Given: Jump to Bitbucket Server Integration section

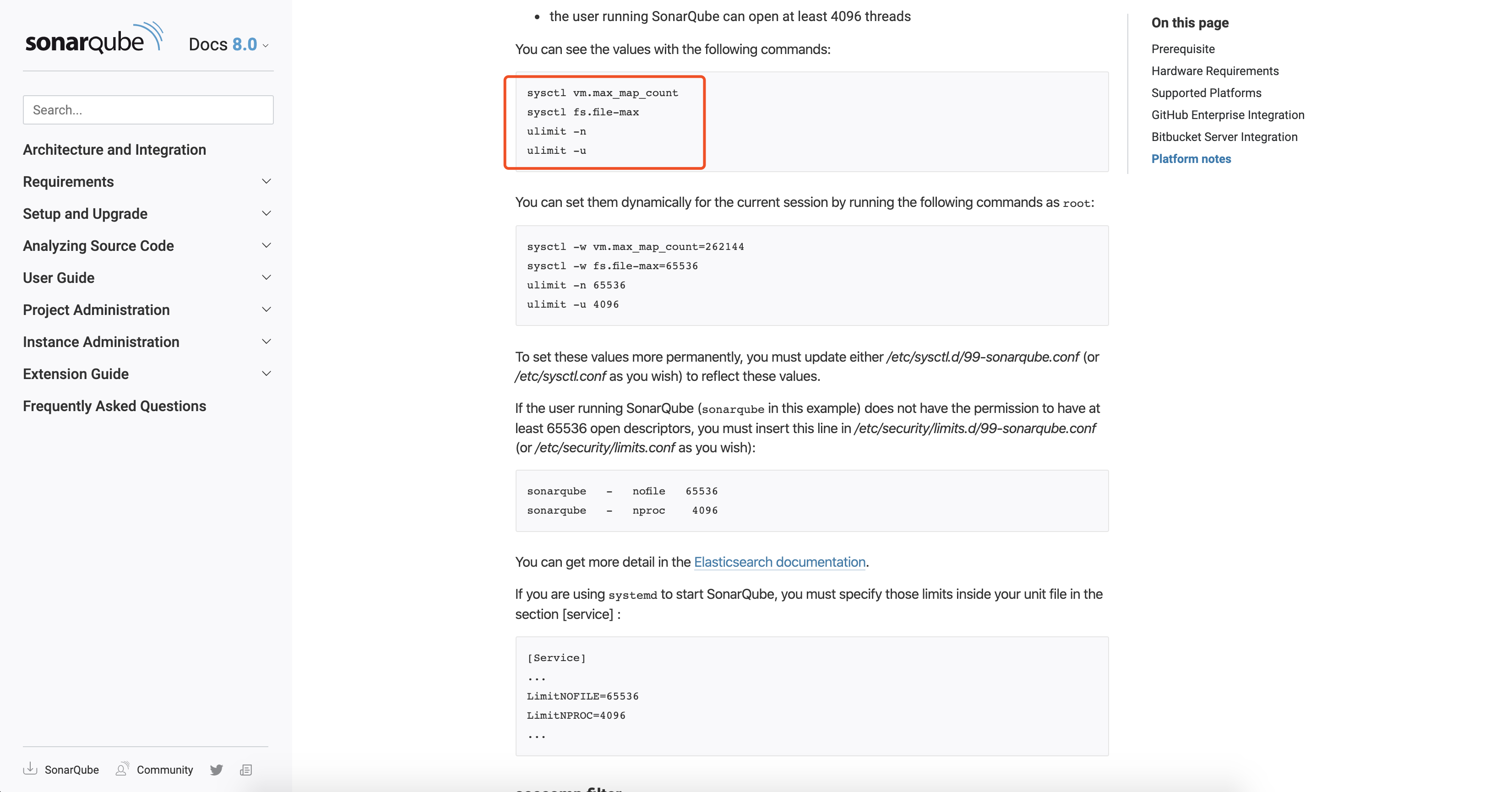Looking at the screenshot, I should (1224, 137).
